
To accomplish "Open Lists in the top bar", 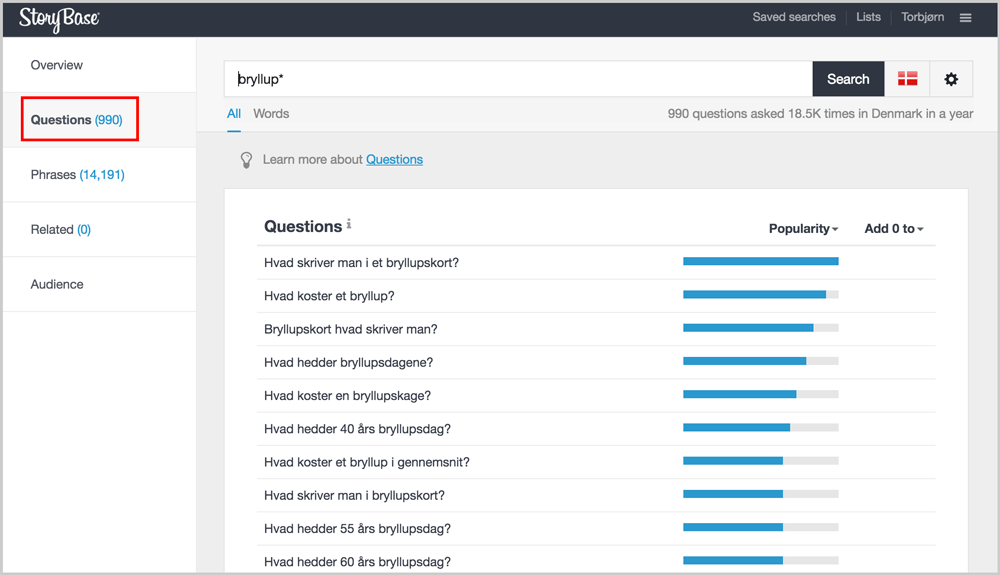I will [x=868, y=17].
